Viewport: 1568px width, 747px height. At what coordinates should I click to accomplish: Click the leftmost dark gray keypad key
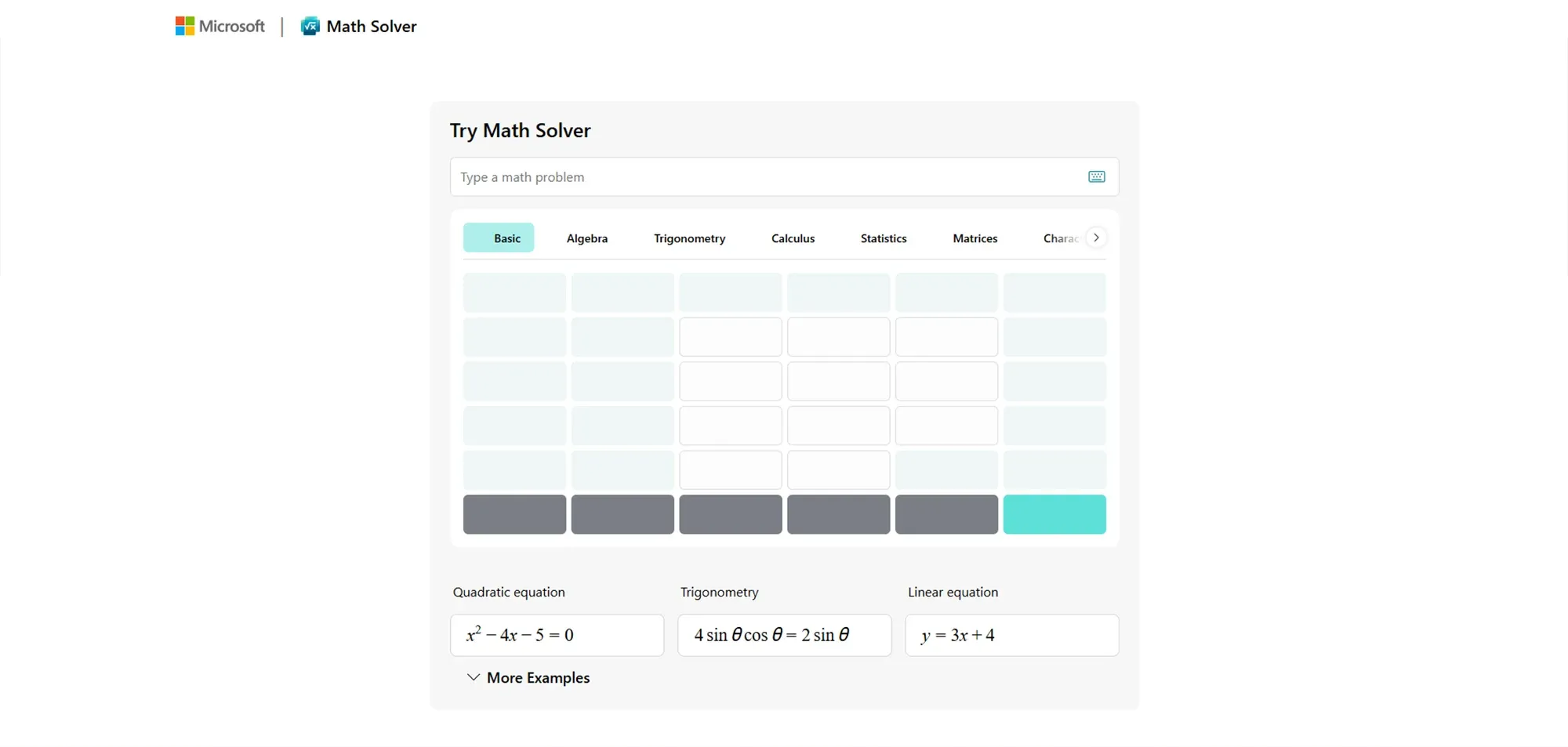(x=514, y=514)
